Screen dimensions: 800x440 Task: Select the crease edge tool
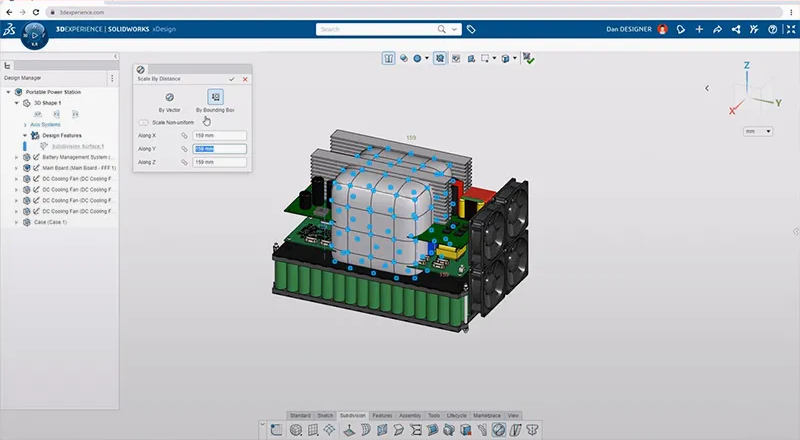tap(398, 430)
